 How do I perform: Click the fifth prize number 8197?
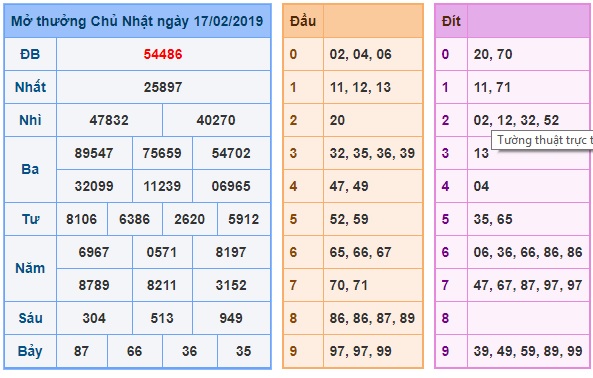tap(231, 252)
